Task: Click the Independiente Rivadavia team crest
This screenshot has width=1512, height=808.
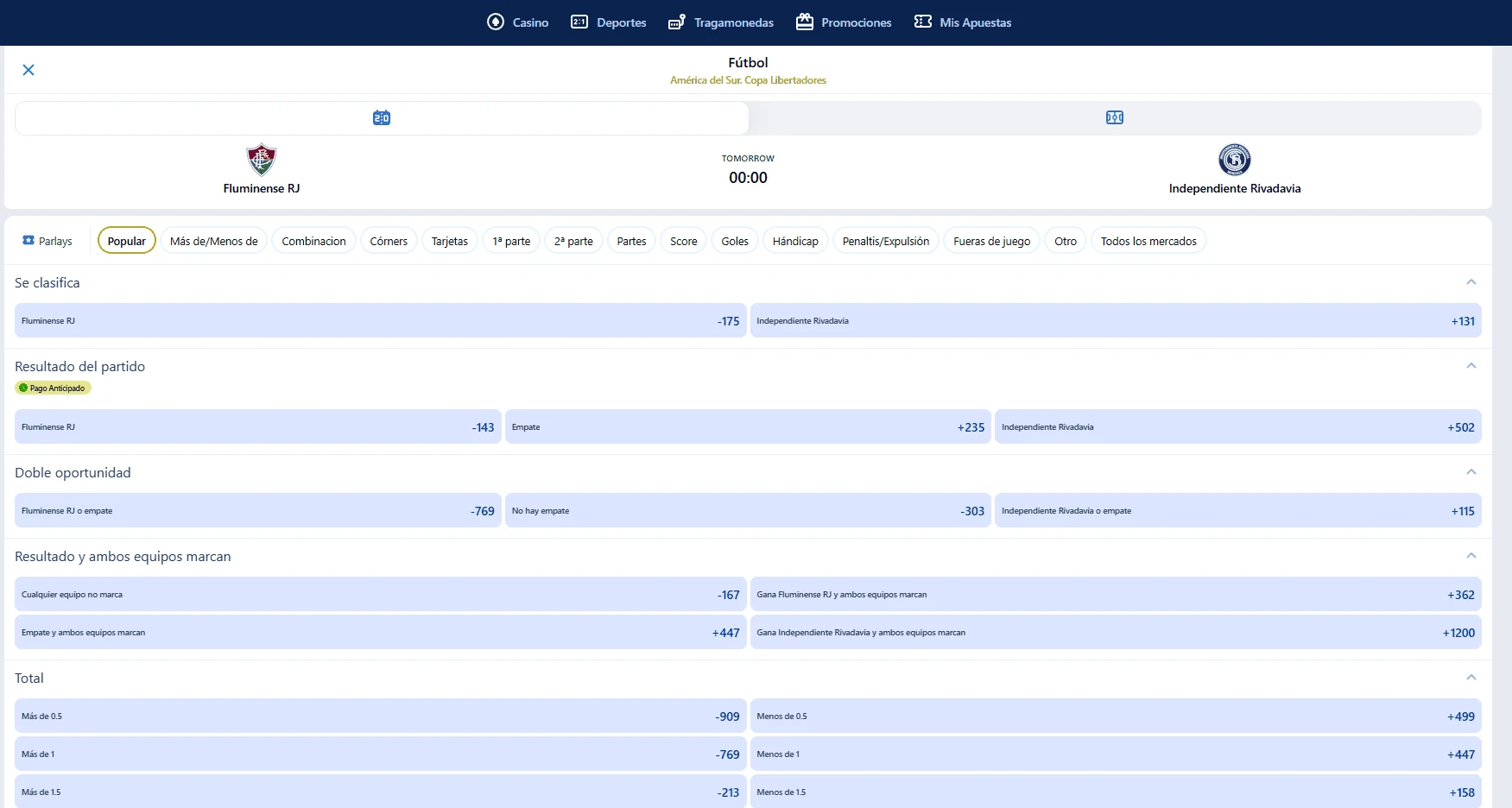Action: tap(1235, 160)
